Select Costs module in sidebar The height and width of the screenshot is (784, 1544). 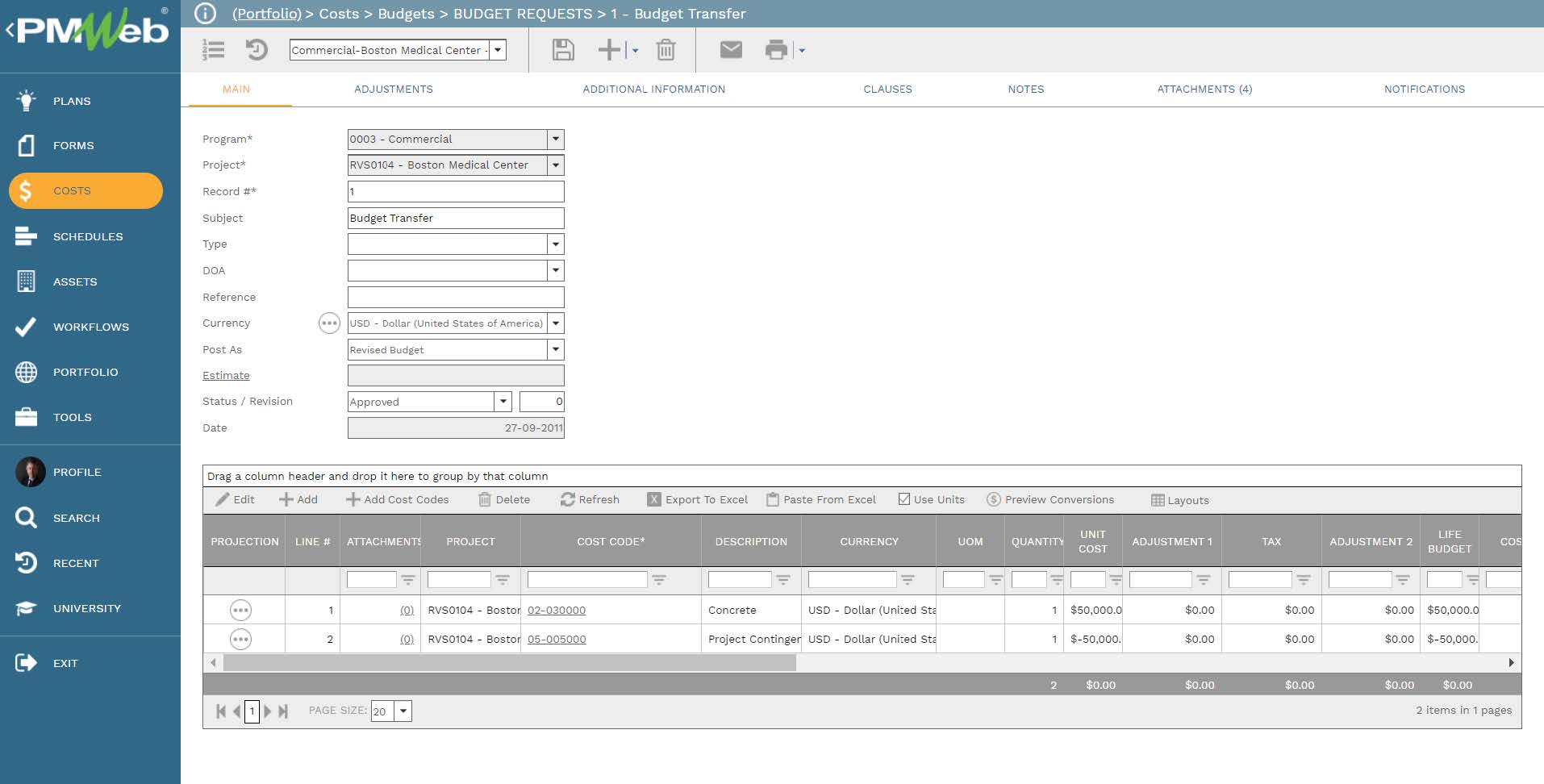point(86,190)
